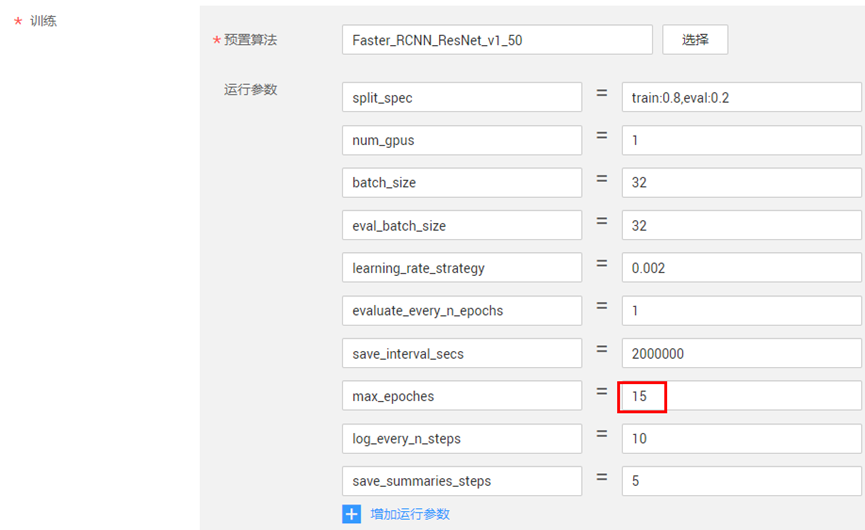Click the evaluate_every_n_epochs name field
865x530 pixels.
pos(461,310)
